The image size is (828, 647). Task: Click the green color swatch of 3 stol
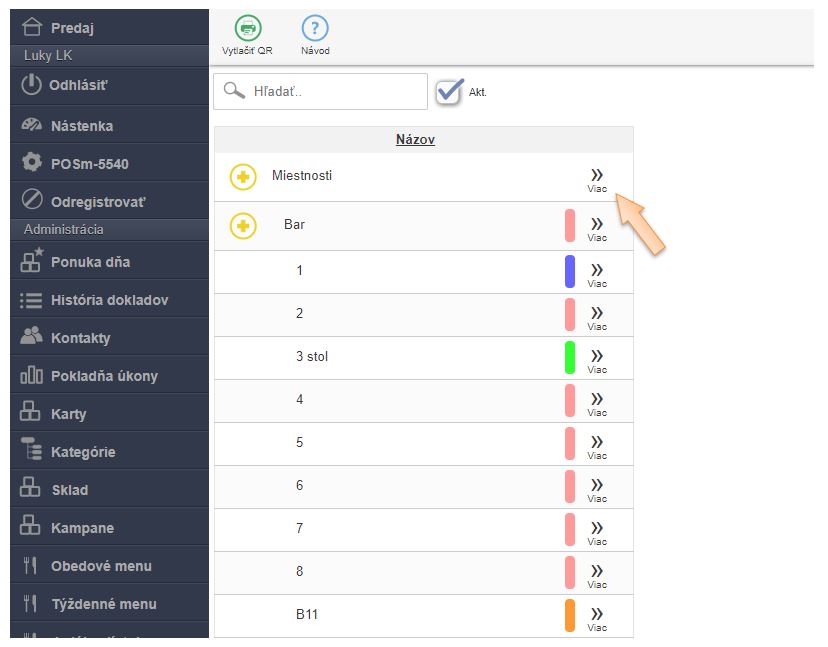pyautogui.click(x=570, y=358)
